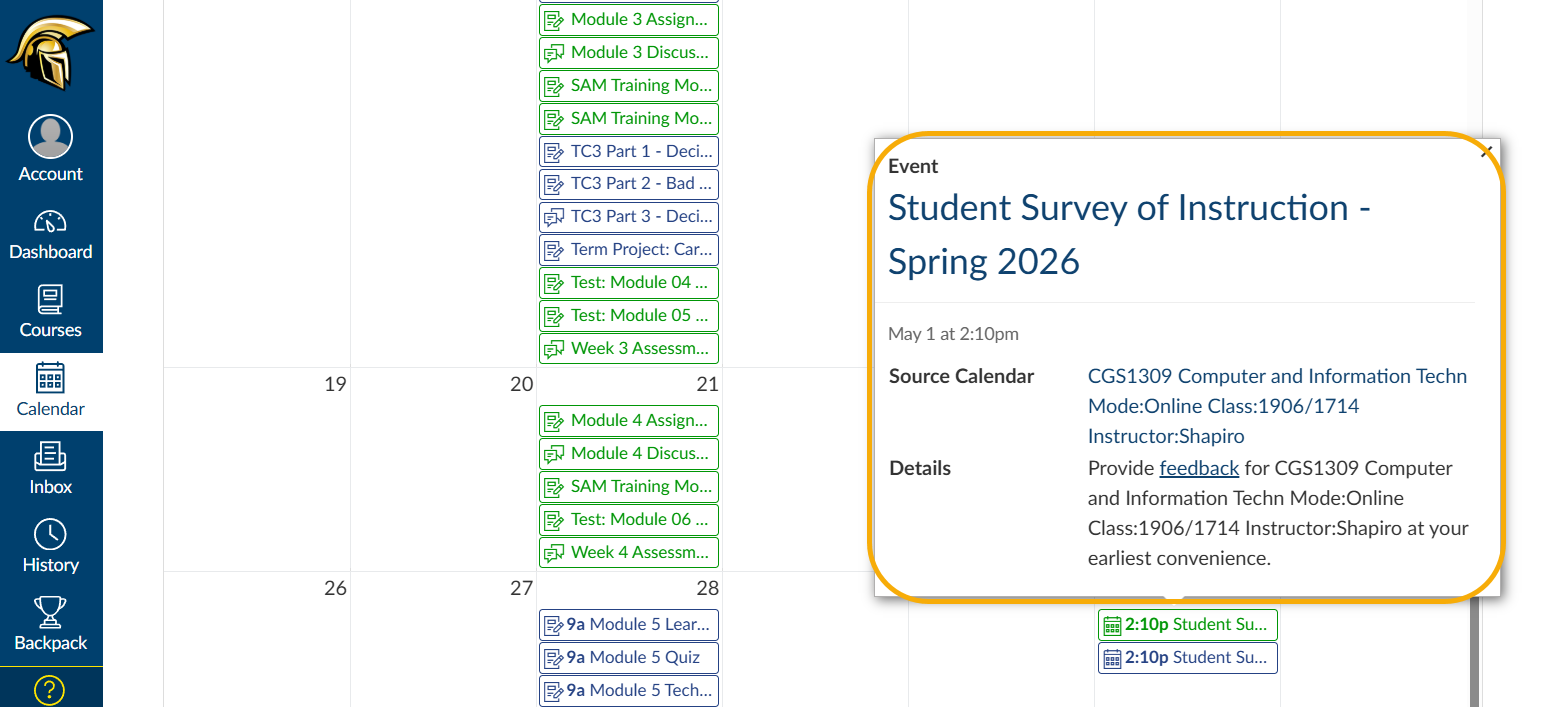This screenshot has height=707, width=1541.
Task: View History using the clock sidebar icon
Action: [51, 546]
